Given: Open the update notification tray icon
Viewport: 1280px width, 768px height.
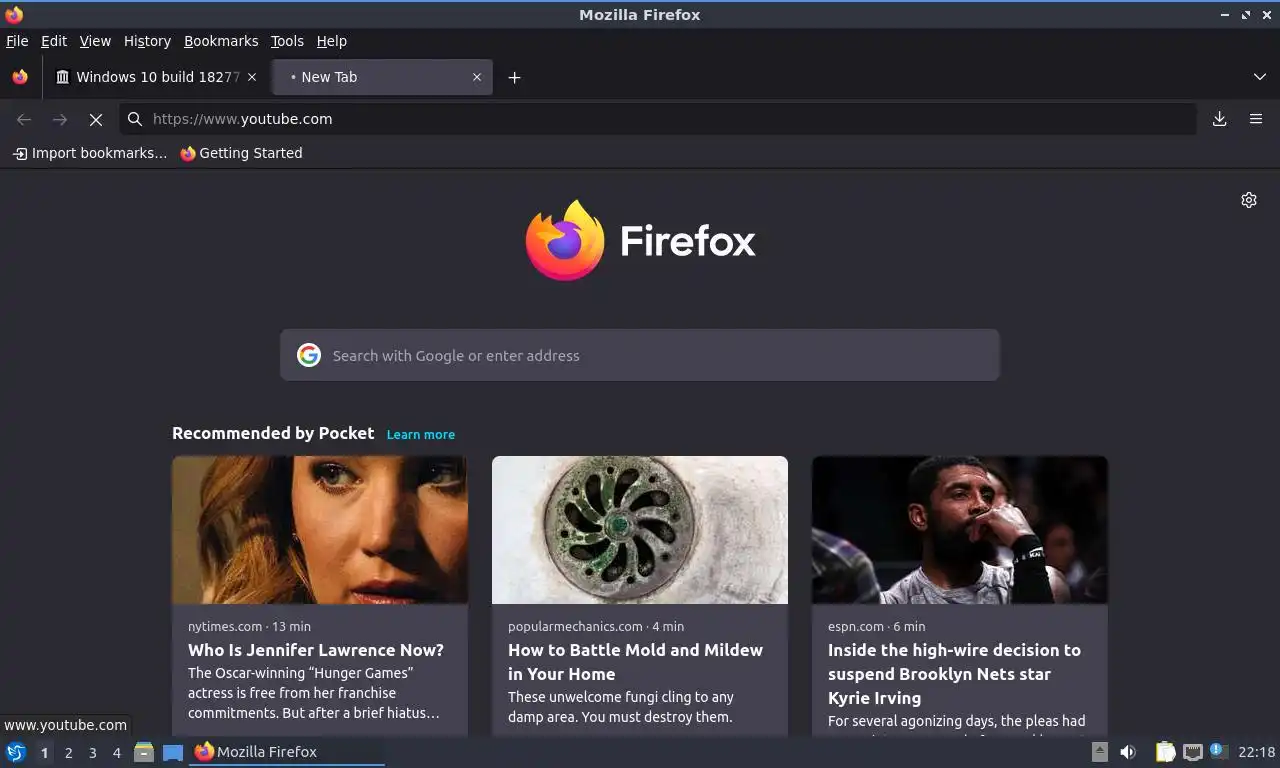Looking at the screenshot, I should [x=1218, y=750].
